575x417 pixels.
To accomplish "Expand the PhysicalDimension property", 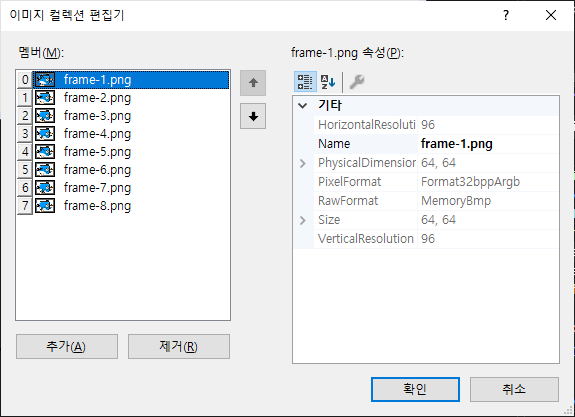I will coord(303,163).
